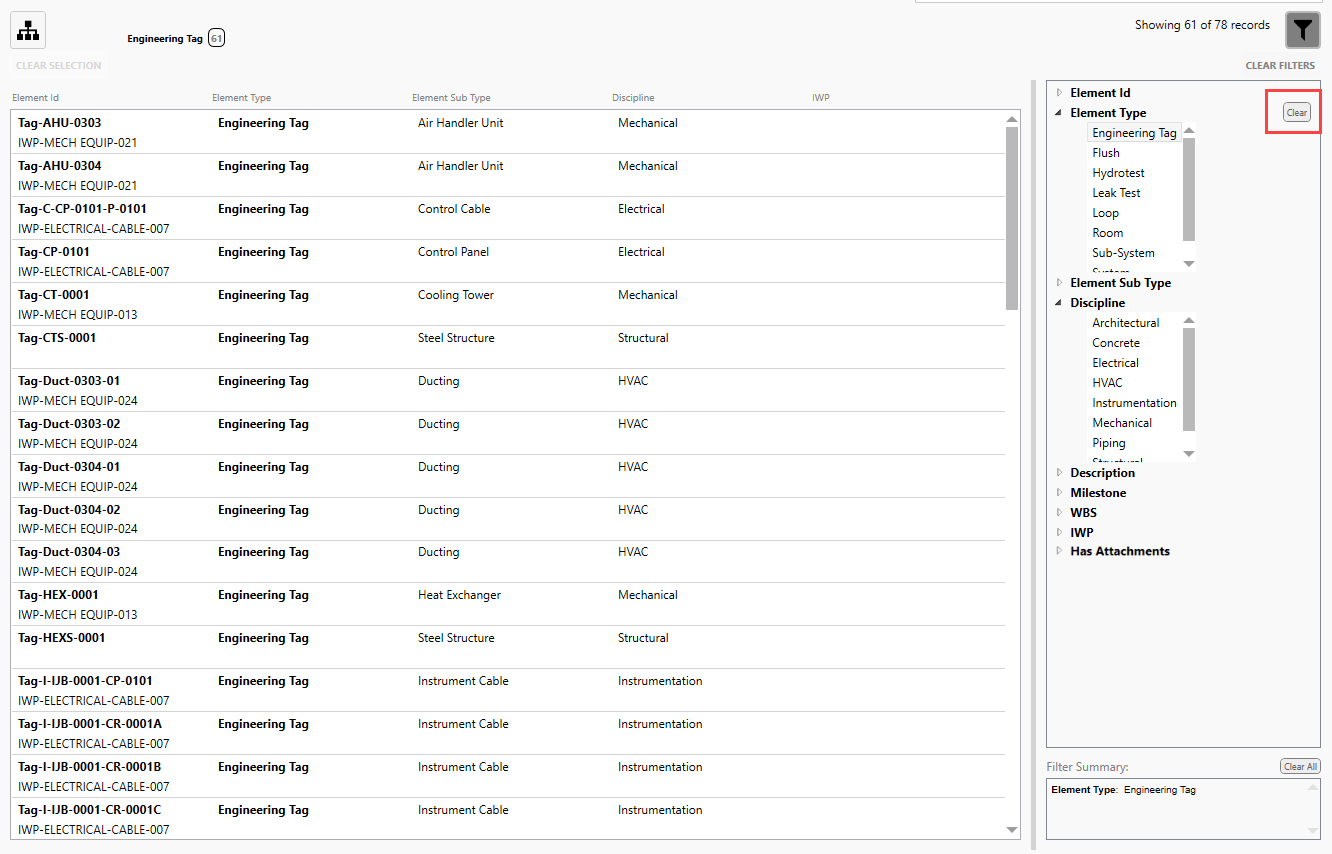1332x854 pixels.
Task: Click Element Type list scroll-up arrow
Action: tap(1189, 132)
